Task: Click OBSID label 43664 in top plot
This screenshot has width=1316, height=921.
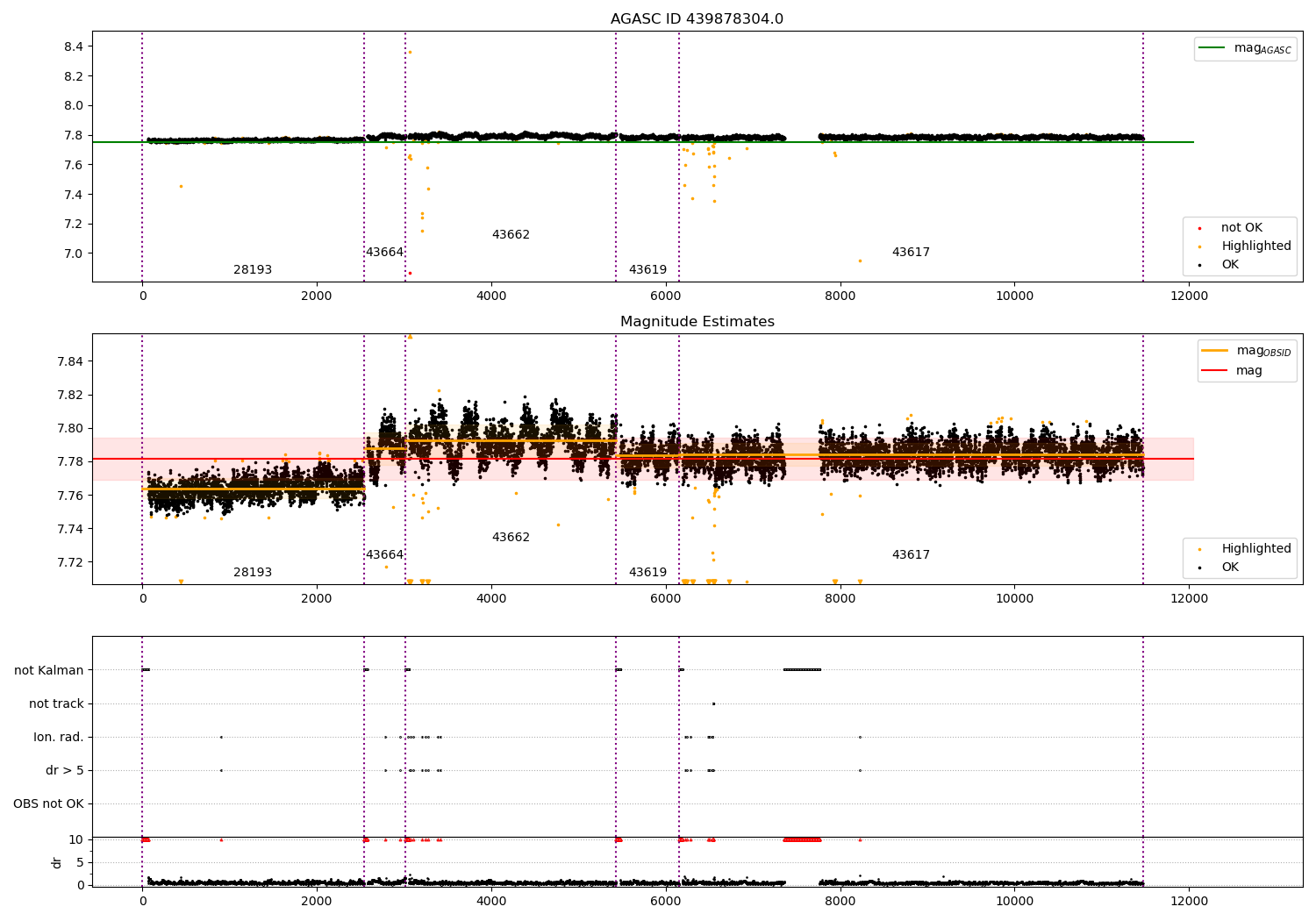Action: [384, 253]
